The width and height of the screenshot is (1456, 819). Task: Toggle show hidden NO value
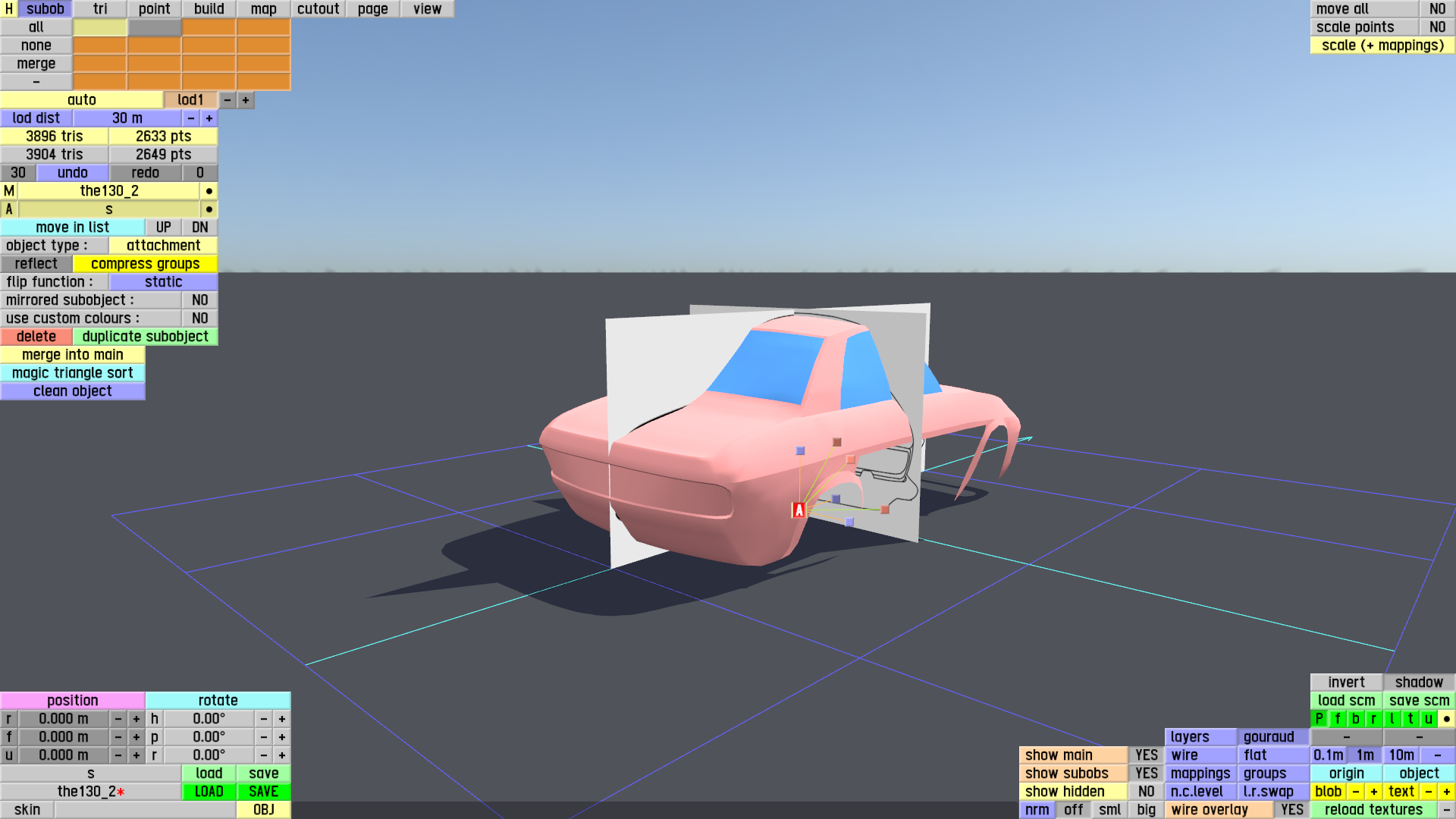tap(1146, 792)
